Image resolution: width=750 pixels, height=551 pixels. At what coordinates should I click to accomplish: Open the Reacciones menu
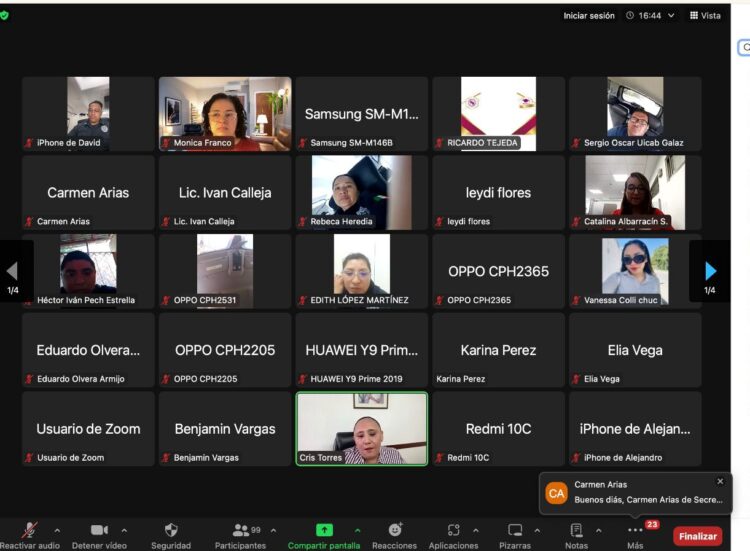tap(395, 530)
